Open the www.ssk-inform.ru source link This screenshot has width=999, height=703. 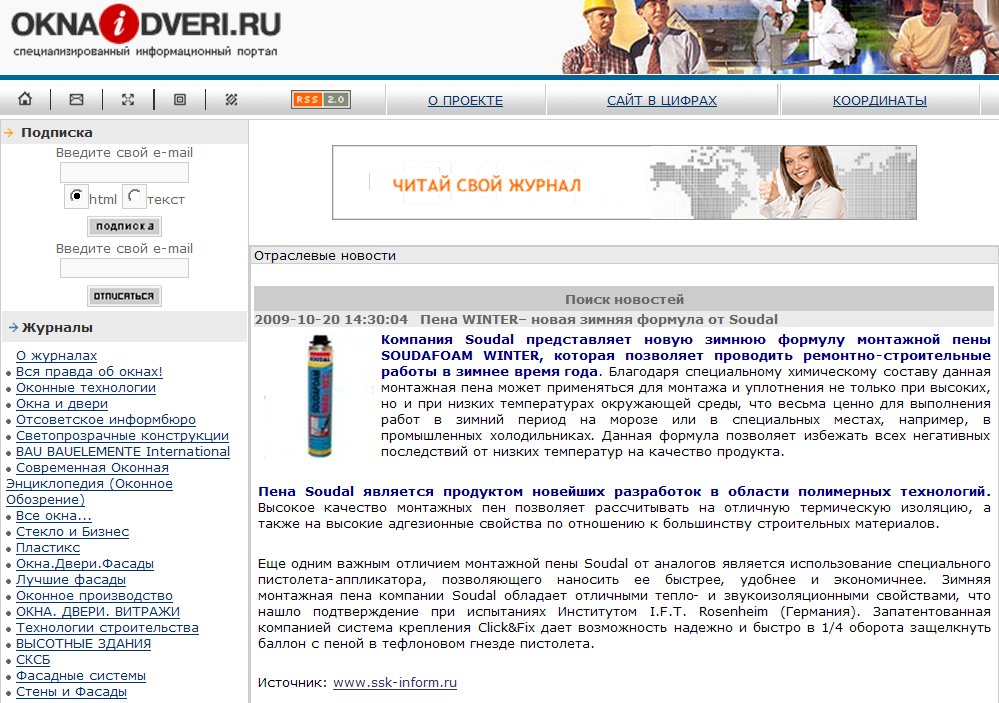click(395, 683)
